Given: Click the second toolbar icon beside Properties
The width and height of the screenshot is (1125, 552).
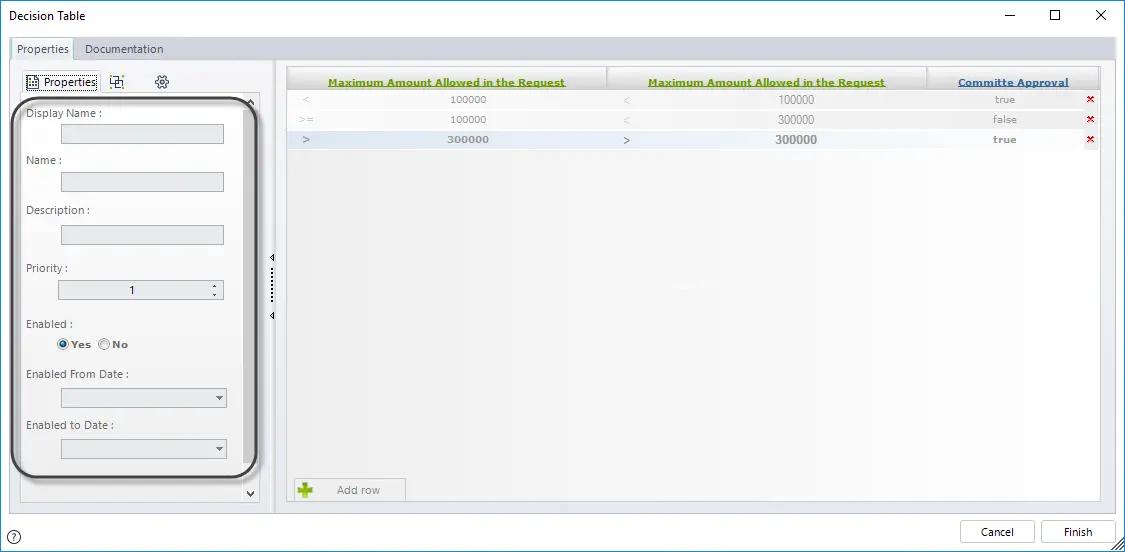Looking at the screenshot, I should (x=117, y=82).
